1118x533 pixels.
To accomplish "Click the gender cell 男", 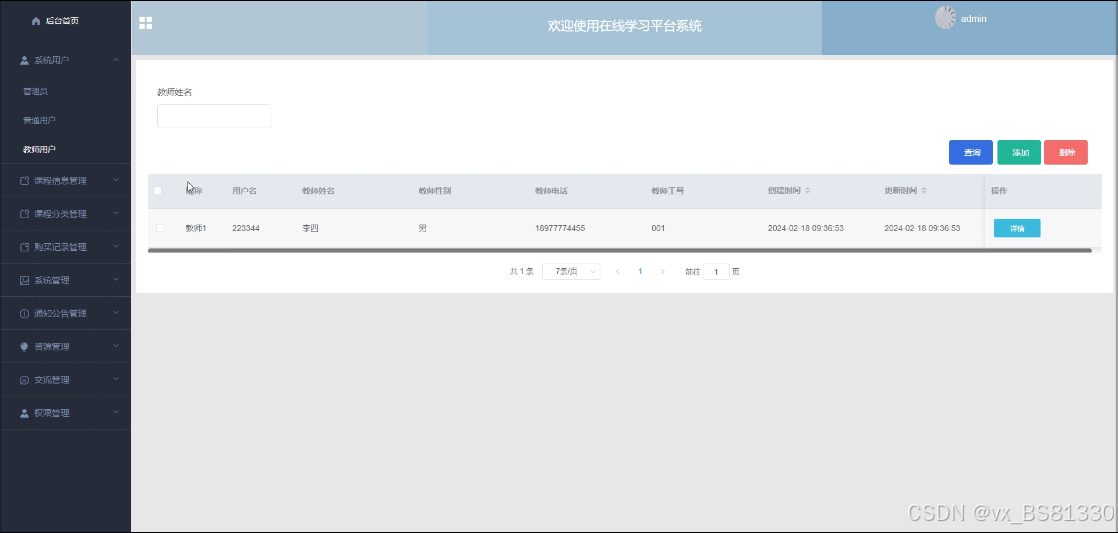I will [422, 228].
